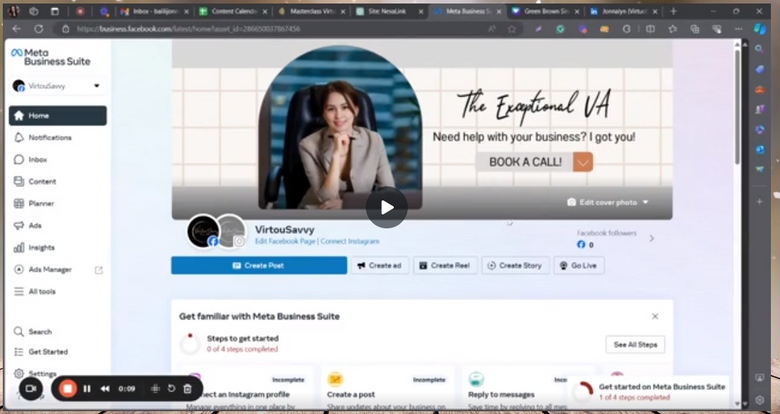Open Edge sidebar search icon

(759, 49)
